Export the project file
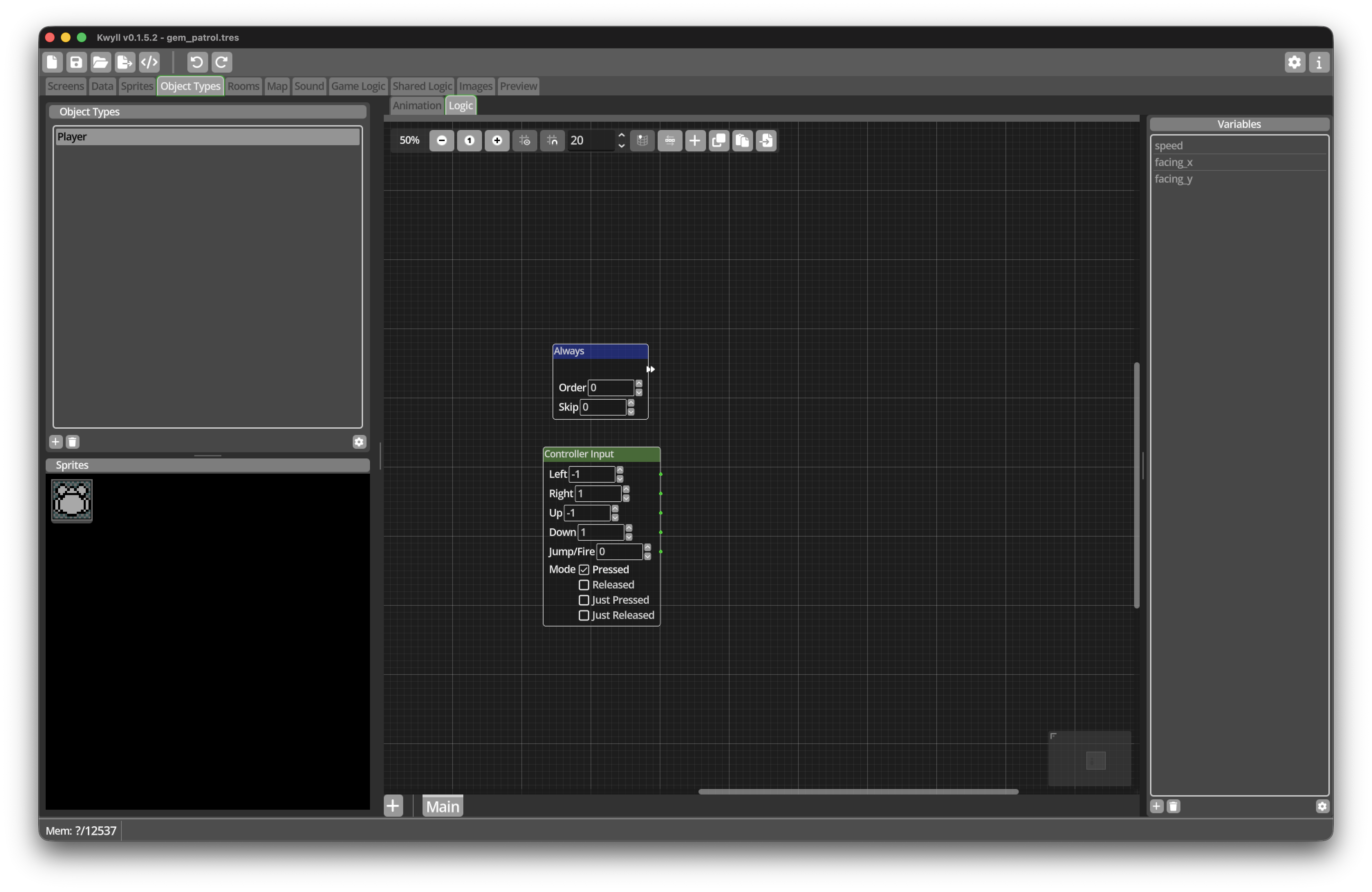 click(x=124, y=62)
